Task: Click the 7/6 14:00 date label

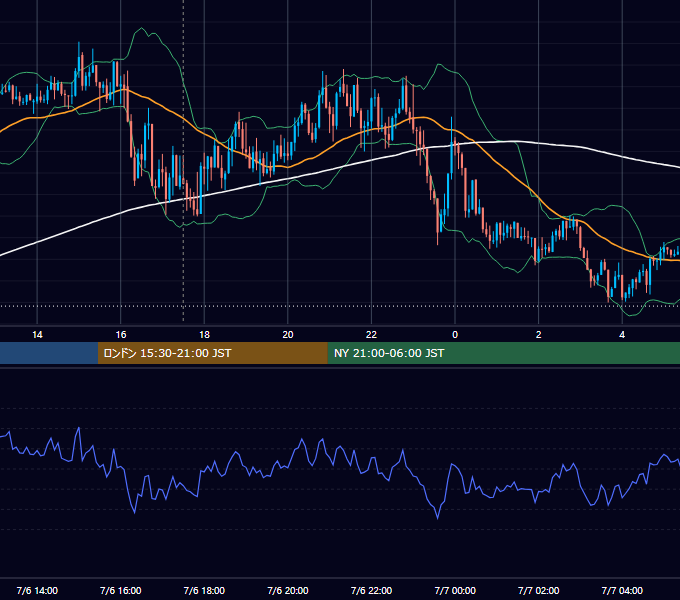Action: [x=37, y=590]
